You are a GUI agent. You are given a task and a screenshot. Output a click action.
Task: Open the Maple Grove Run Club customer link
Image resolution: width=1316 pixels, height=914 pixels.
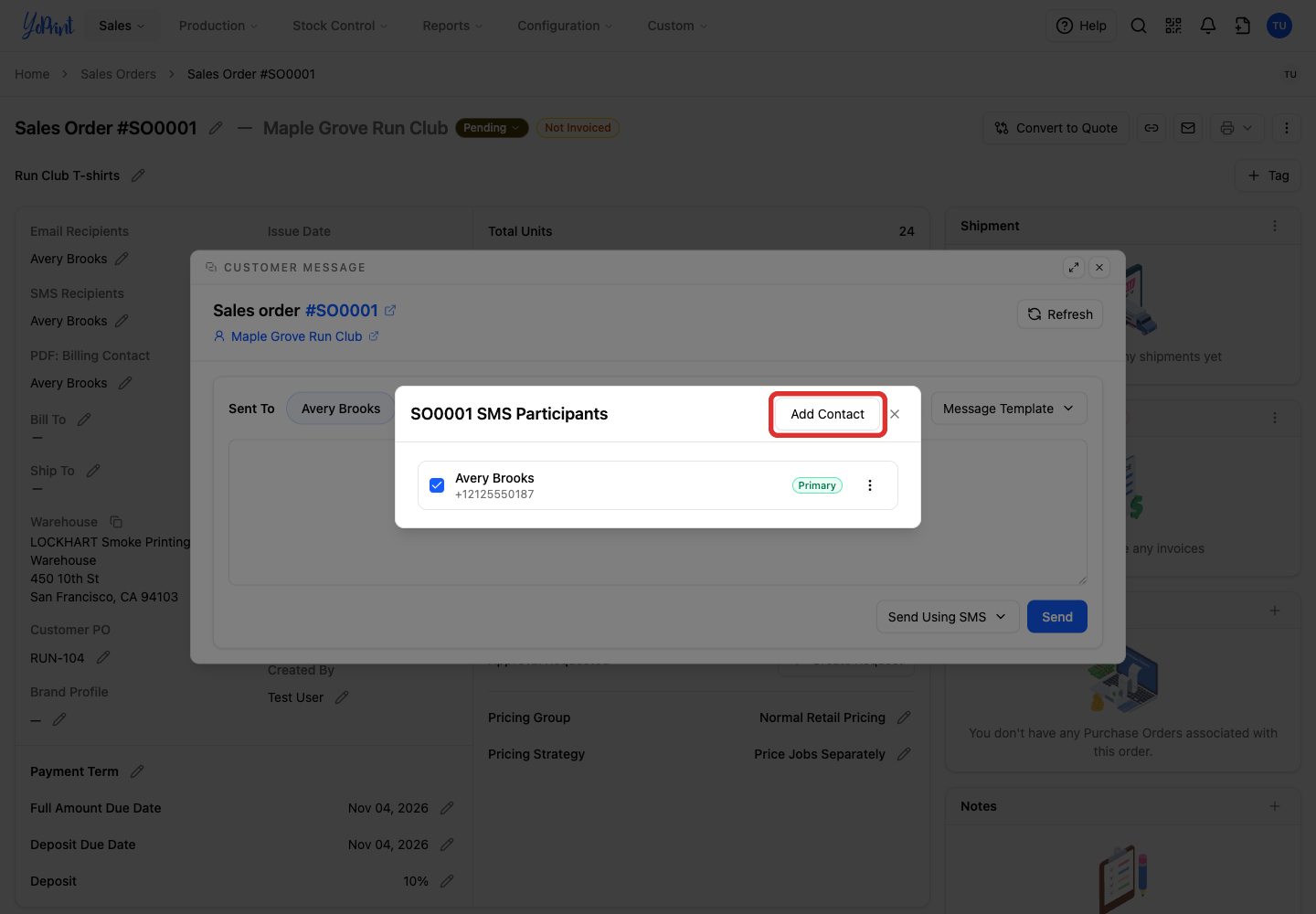[296, 336]
